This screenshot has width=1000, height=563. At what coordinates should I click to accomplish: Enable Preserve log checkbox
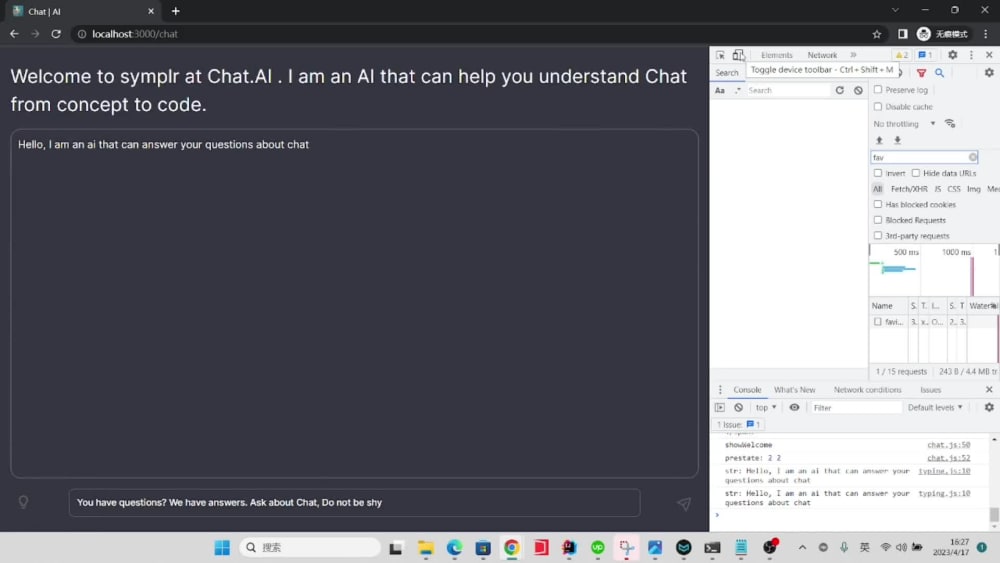click(878, 90)
